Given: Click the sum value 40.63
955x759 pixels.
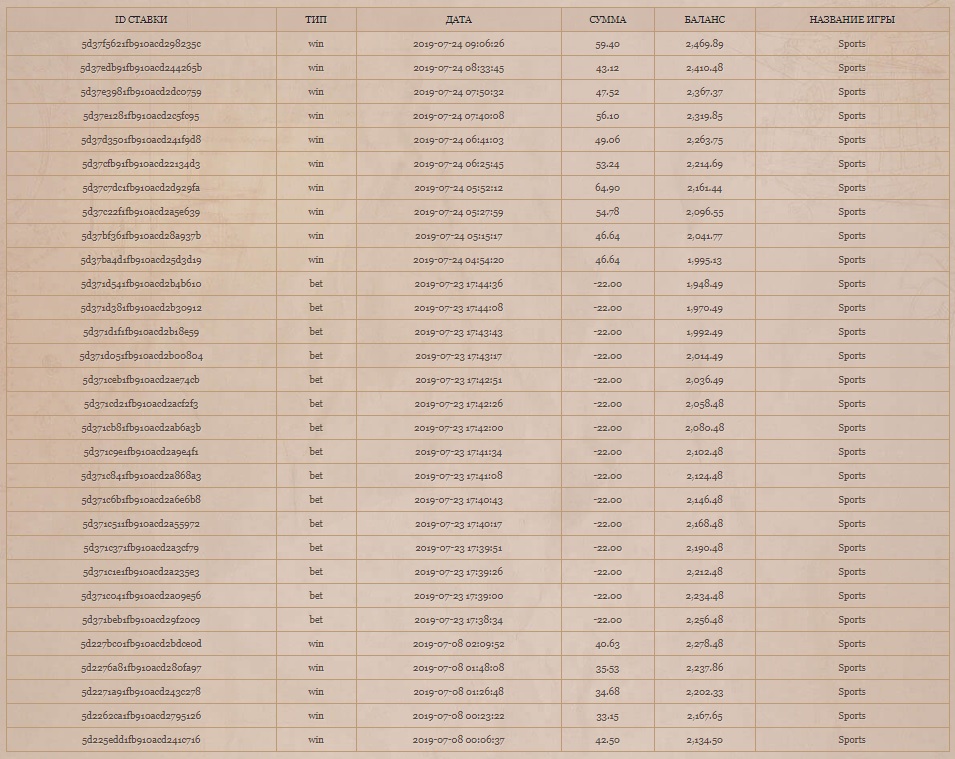Looking at the screenshot, I should pyautogui.click(x=607, y=644).
